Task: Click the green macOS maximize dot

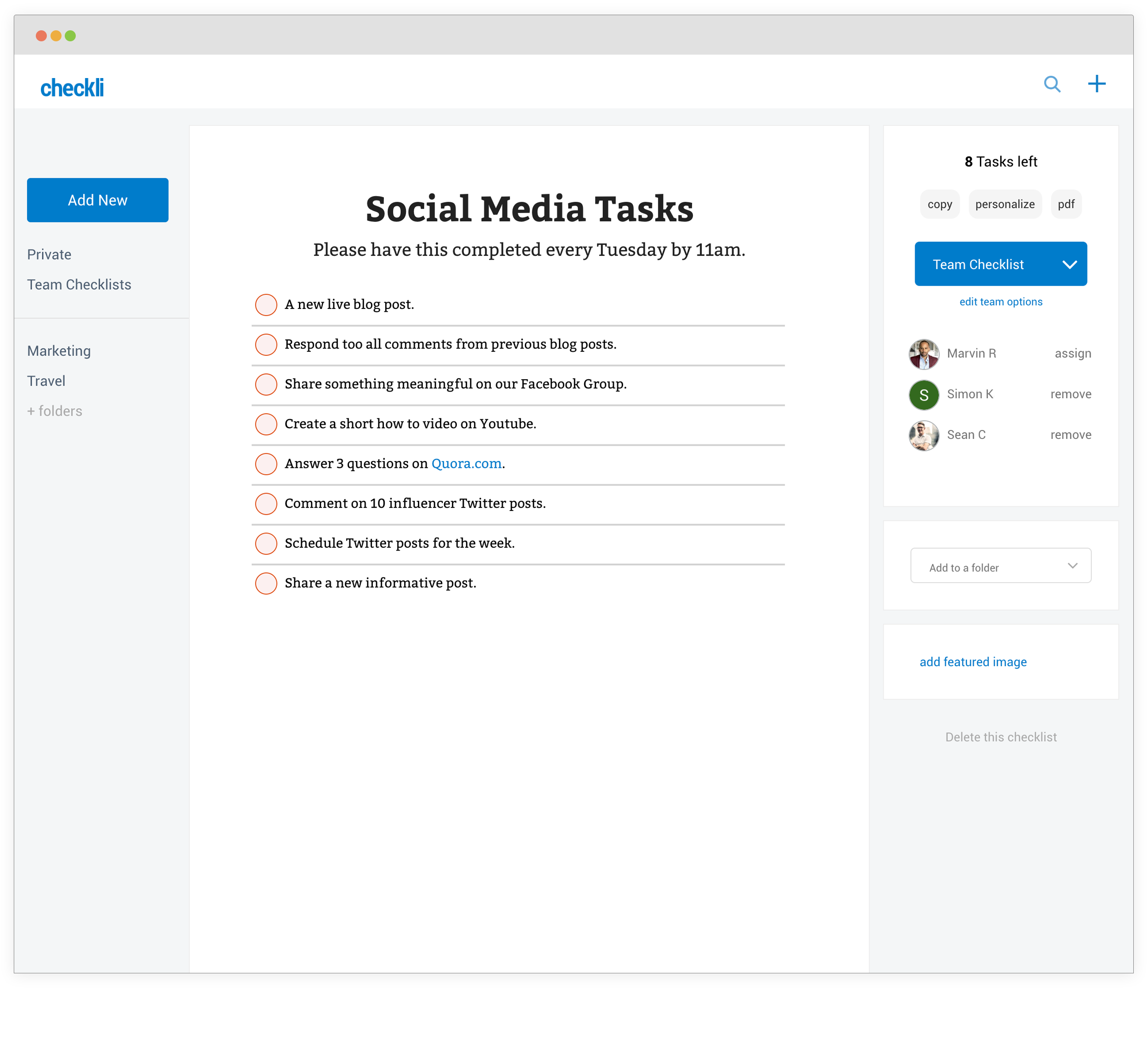Action: pyautogui.click(x=70, y=36)
